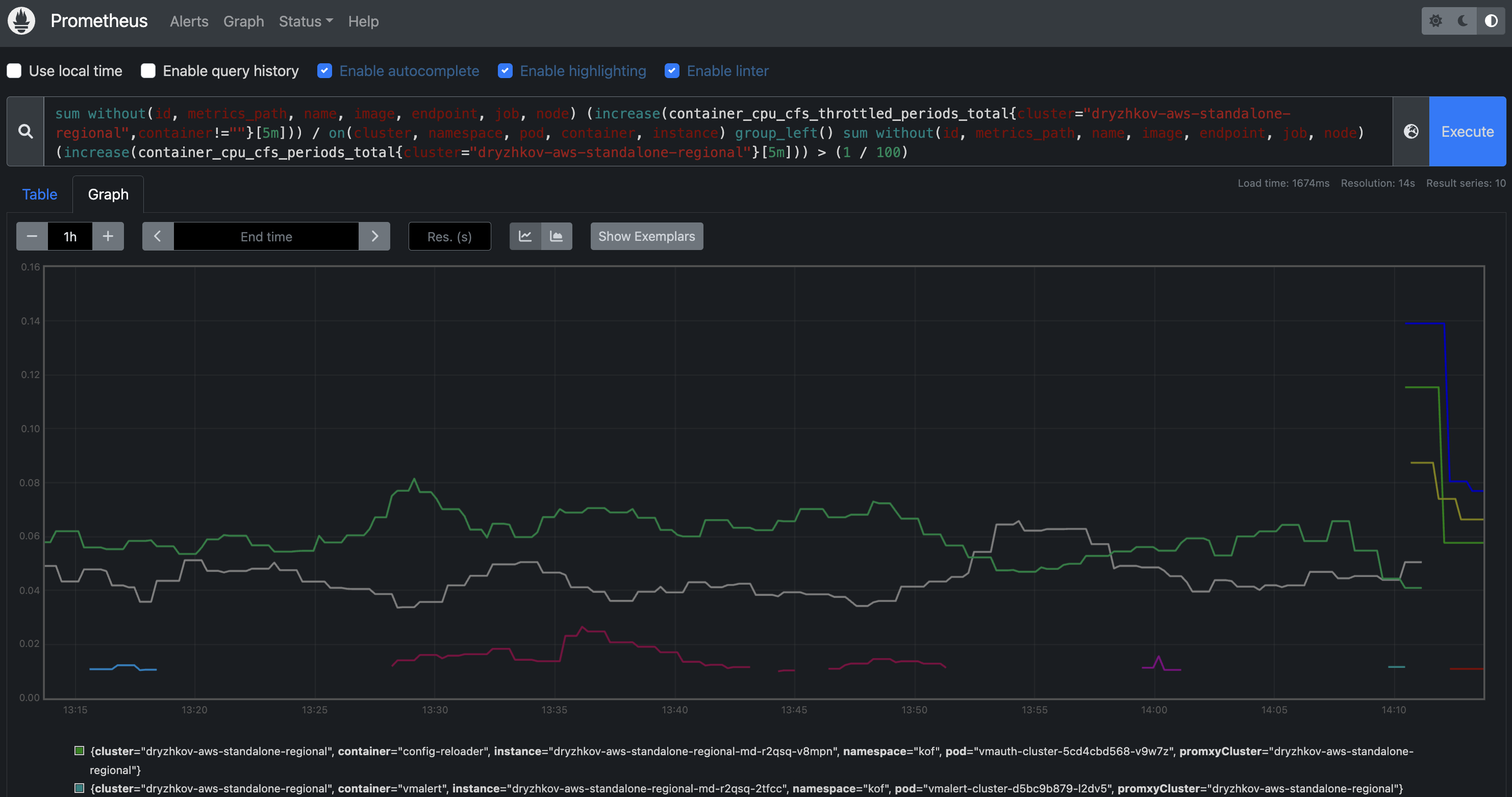The image size is (1512, 797).
Task: Move end time forward with right chevron
Action: tap(374, 237)
